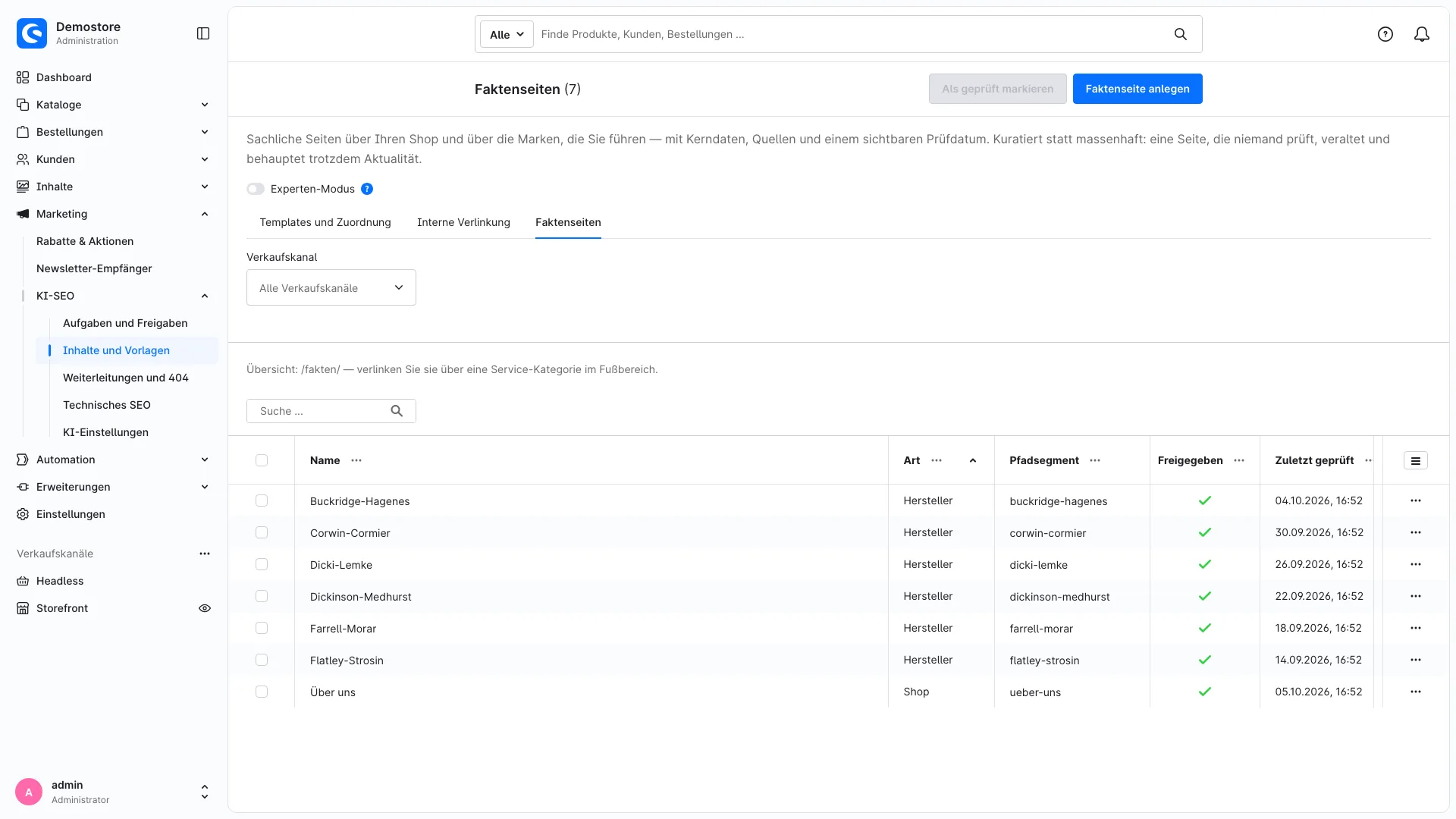Click the Demostore logo
1456x819 pixels.
coord(32,33)
